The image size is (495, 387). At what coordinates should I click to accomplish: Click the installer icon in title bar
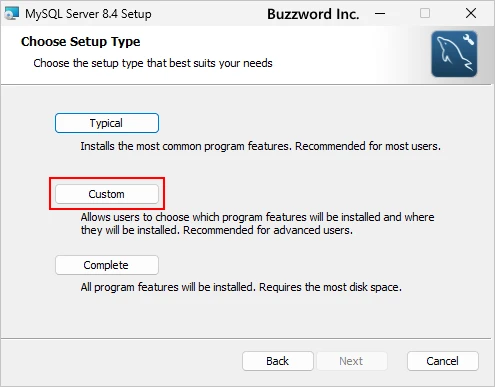pyautogui.click(x=11, y=14)
